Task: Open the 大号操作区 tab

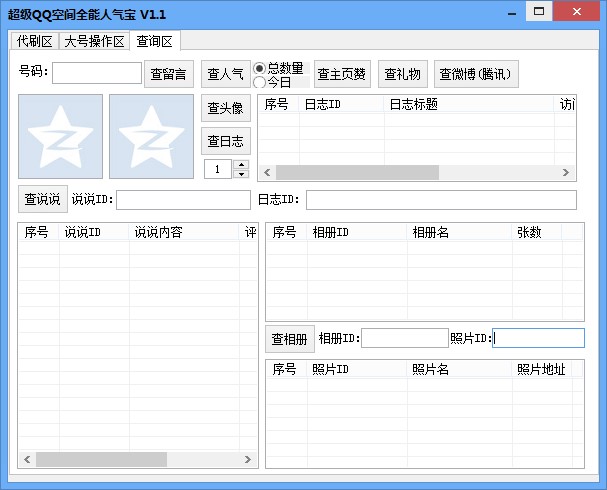Action: click(x=94, y=41)
